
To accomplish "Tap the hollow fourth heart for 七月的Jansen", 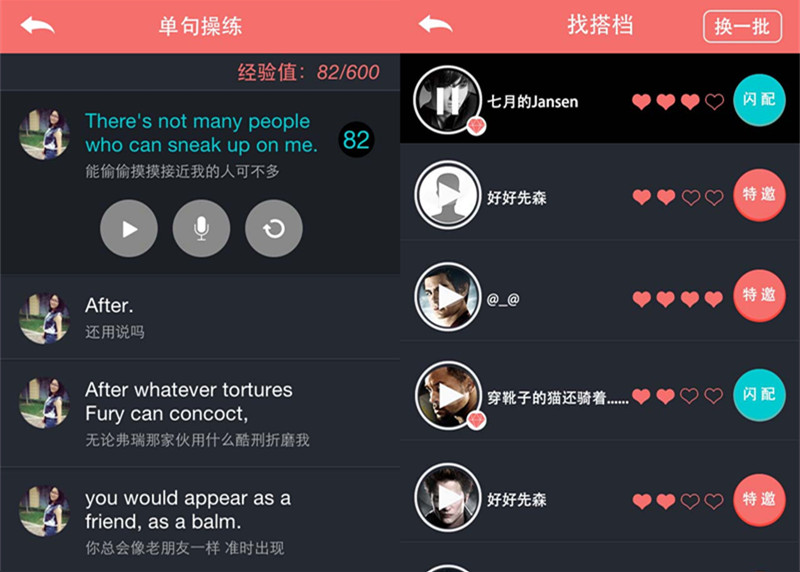I will 714,102.
